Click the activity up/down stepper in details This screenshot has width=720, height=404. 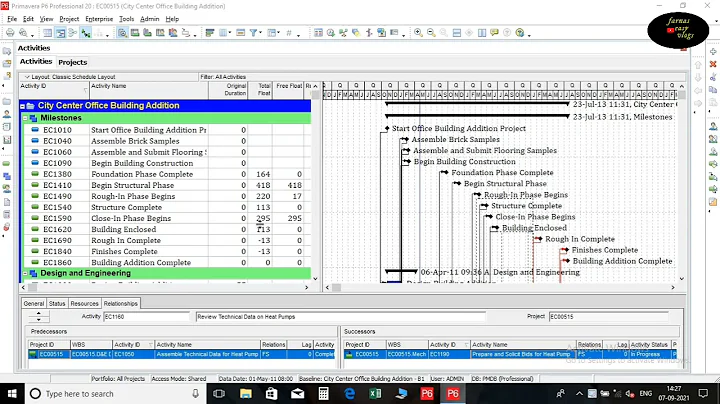click(39, 316)
